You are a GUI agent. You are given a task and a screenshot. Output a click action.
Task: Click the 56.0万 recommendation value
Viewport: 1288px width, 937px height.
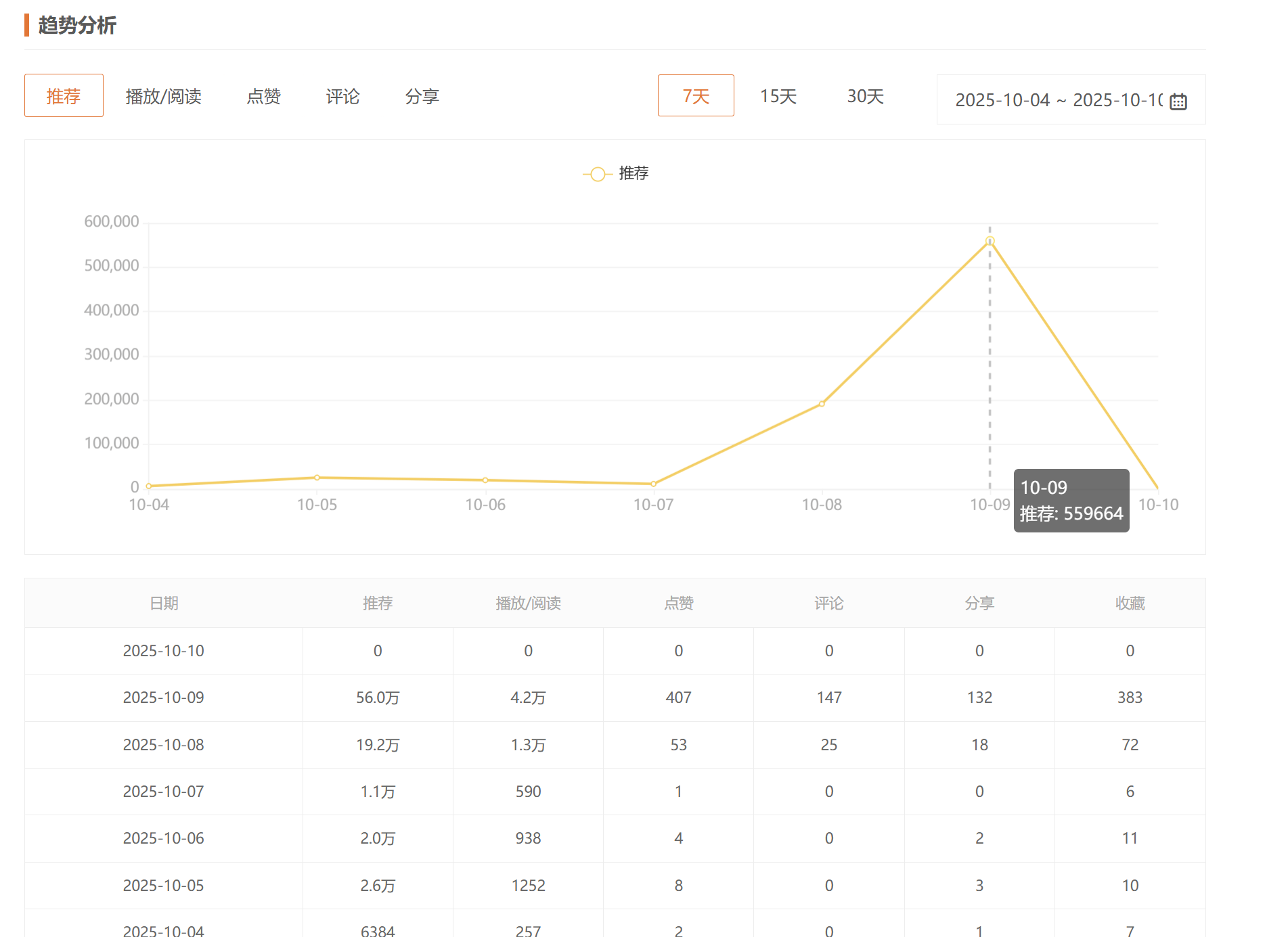378,698
